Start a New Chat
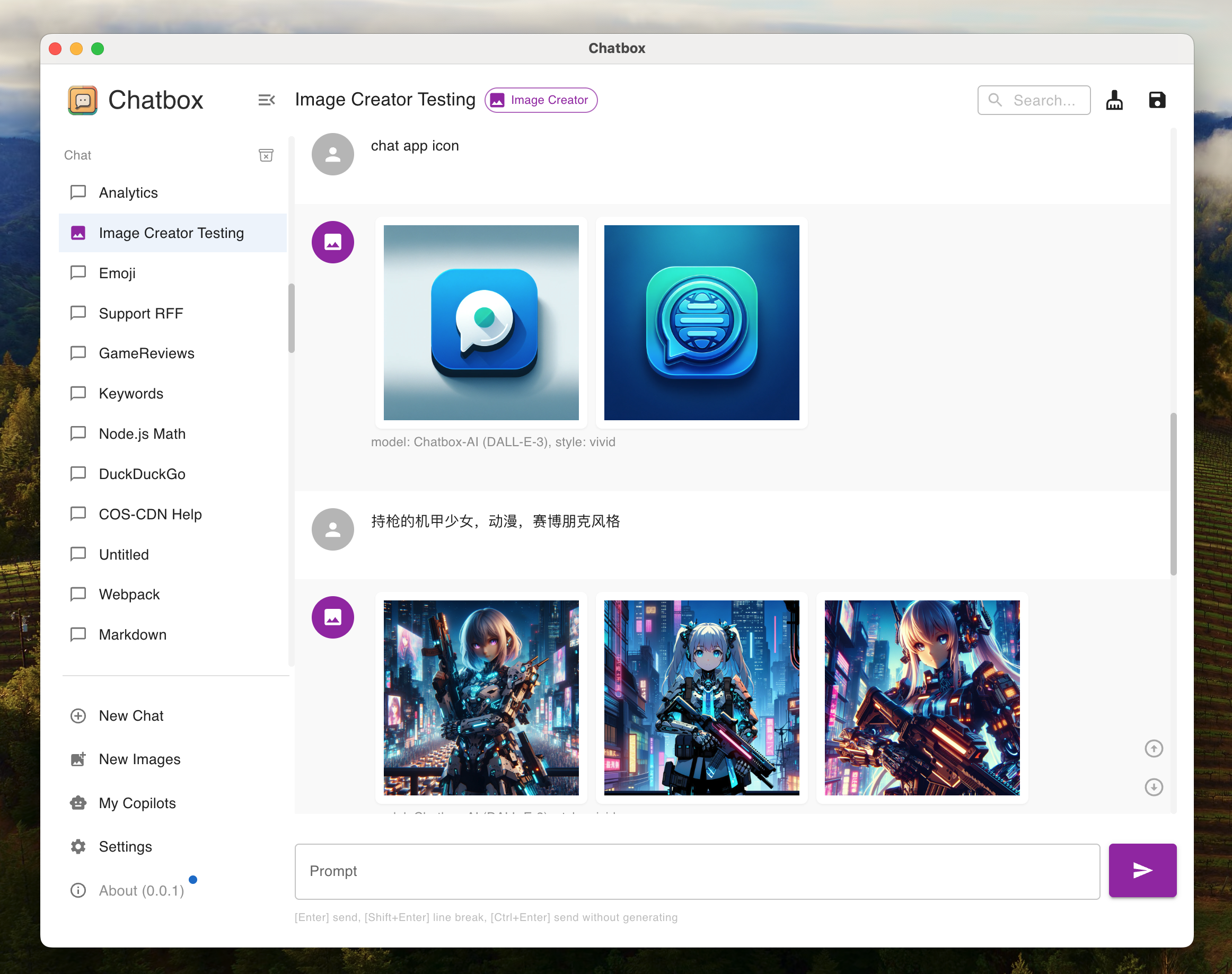Screen dimensions: 1232x974 [x=173, y=716]
